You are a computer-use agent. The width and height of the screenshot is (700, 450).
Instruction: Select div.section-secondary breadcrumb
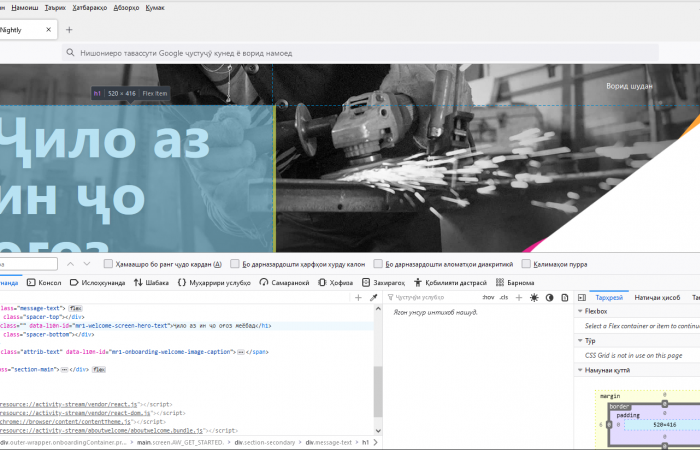click(265, 442)
